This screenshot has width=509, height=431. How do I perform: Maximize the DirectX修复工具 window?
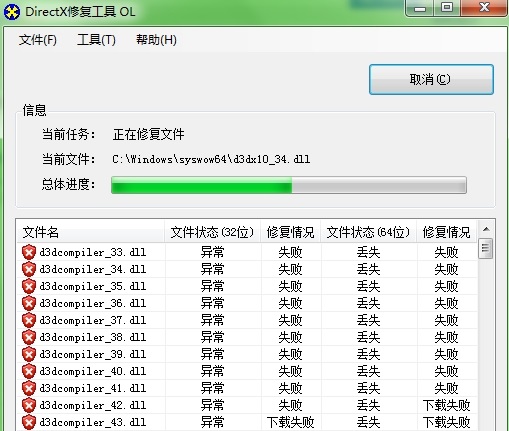coord(447,8)
